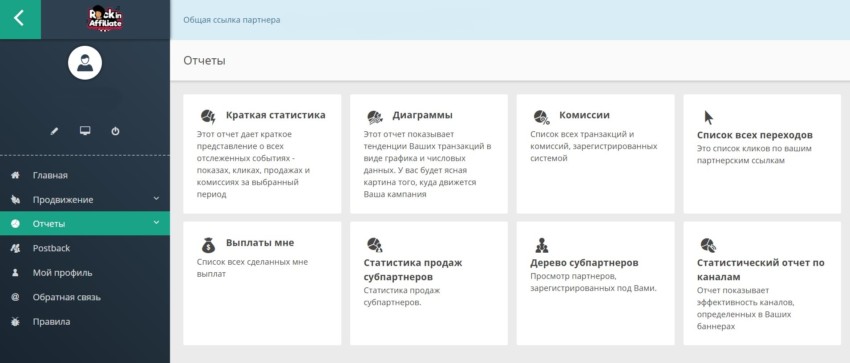Collapse the Отчеты submenu chevron
This screenshot has height=363, width=850.
click(156, 223)
